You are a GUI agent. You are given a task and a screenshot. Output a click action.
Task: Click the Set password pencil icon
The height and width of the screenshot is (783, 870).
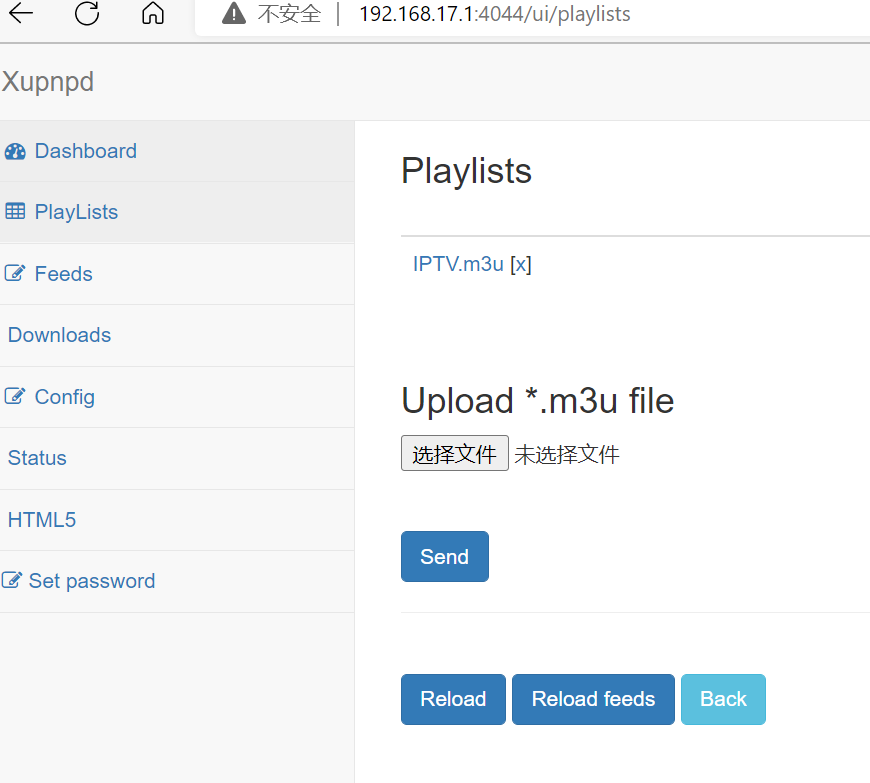tap(12, 580)
